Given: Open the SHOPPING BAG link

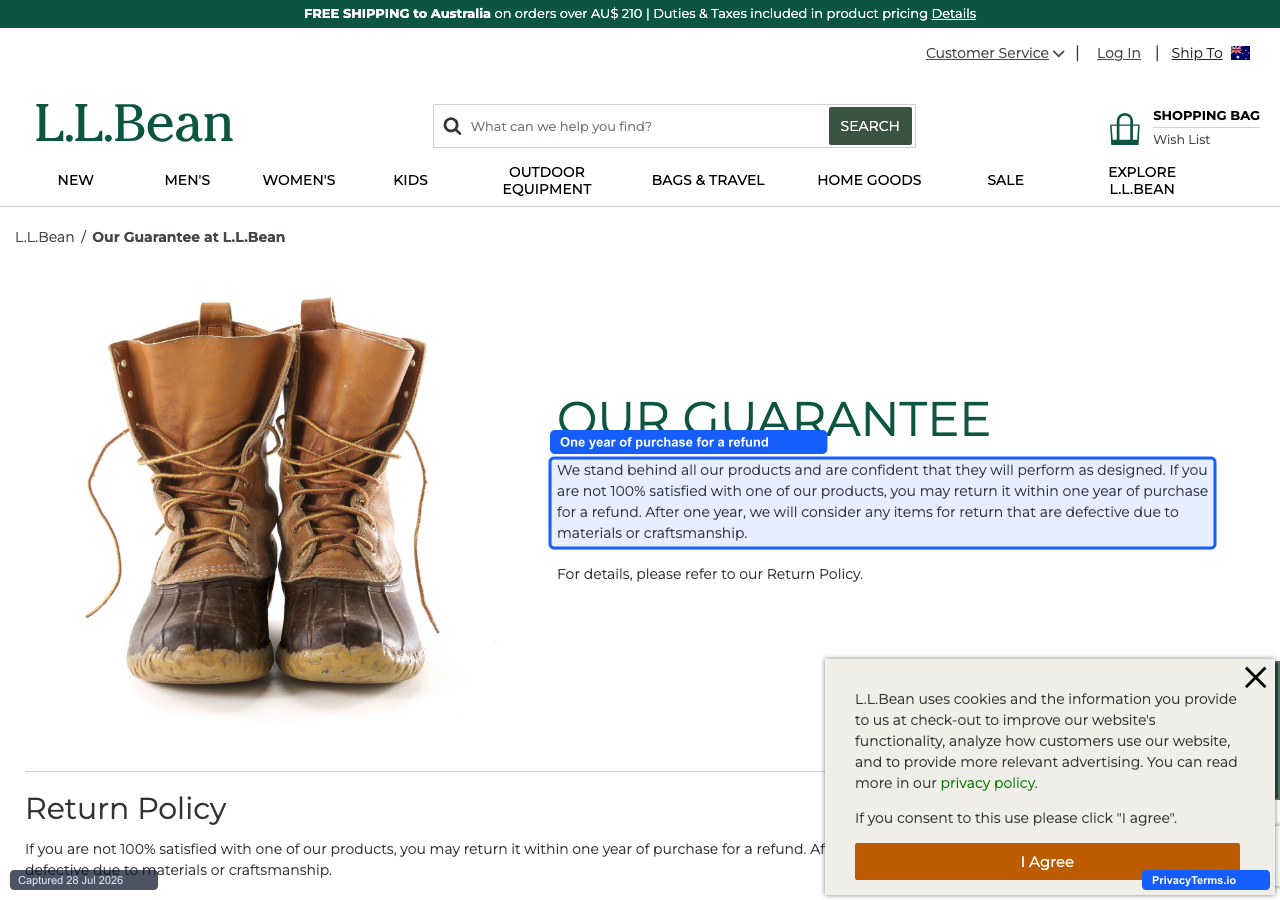Looking at the screenshot, I should point(1206,115).
